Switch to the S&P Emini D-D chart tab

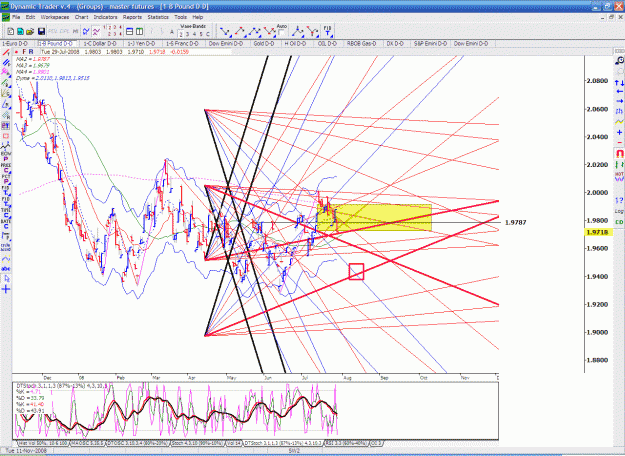click(430, 43)
